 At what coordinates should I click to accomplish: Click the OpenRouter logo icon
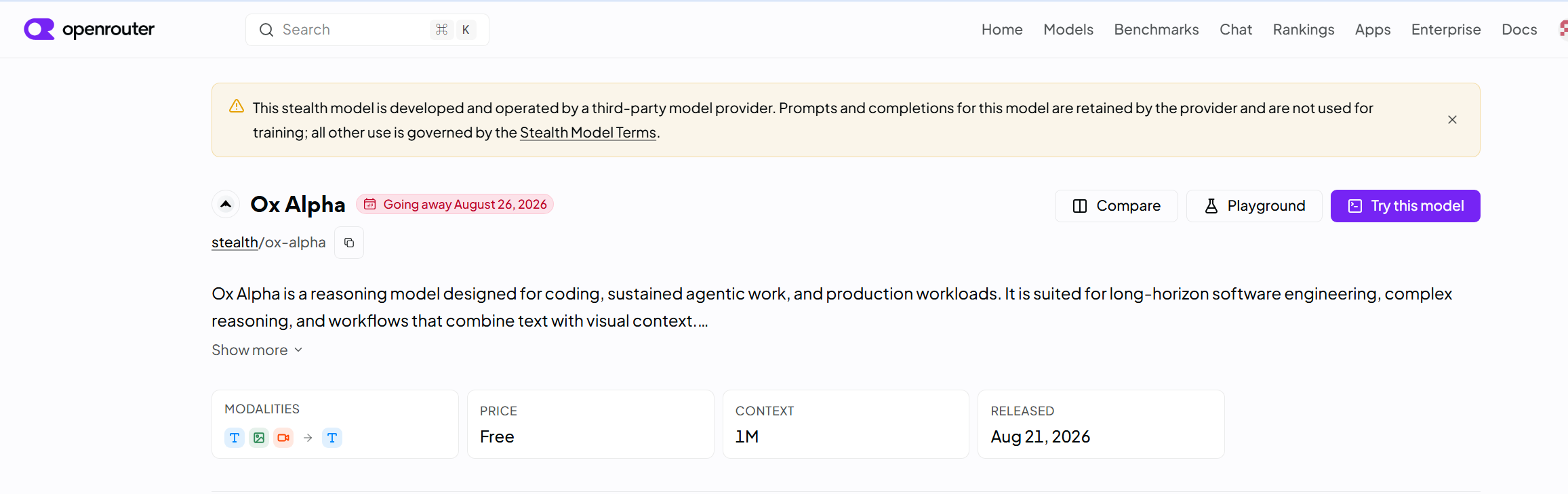[x=39, y=29]
